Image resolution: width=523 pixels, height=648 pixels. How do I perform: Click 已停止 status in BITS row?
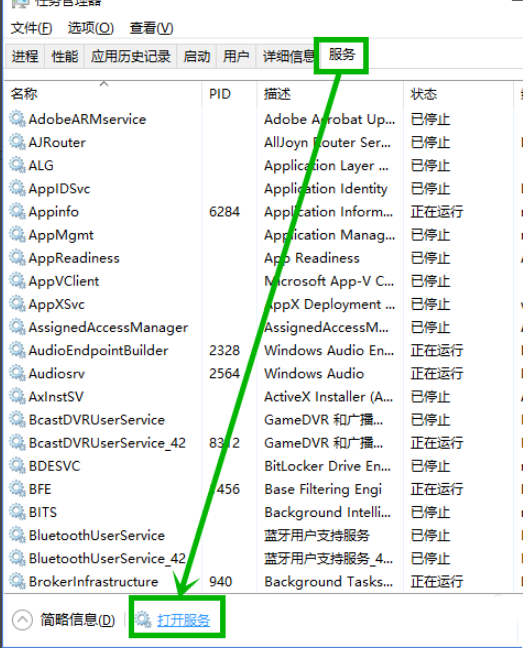(430, 512)
